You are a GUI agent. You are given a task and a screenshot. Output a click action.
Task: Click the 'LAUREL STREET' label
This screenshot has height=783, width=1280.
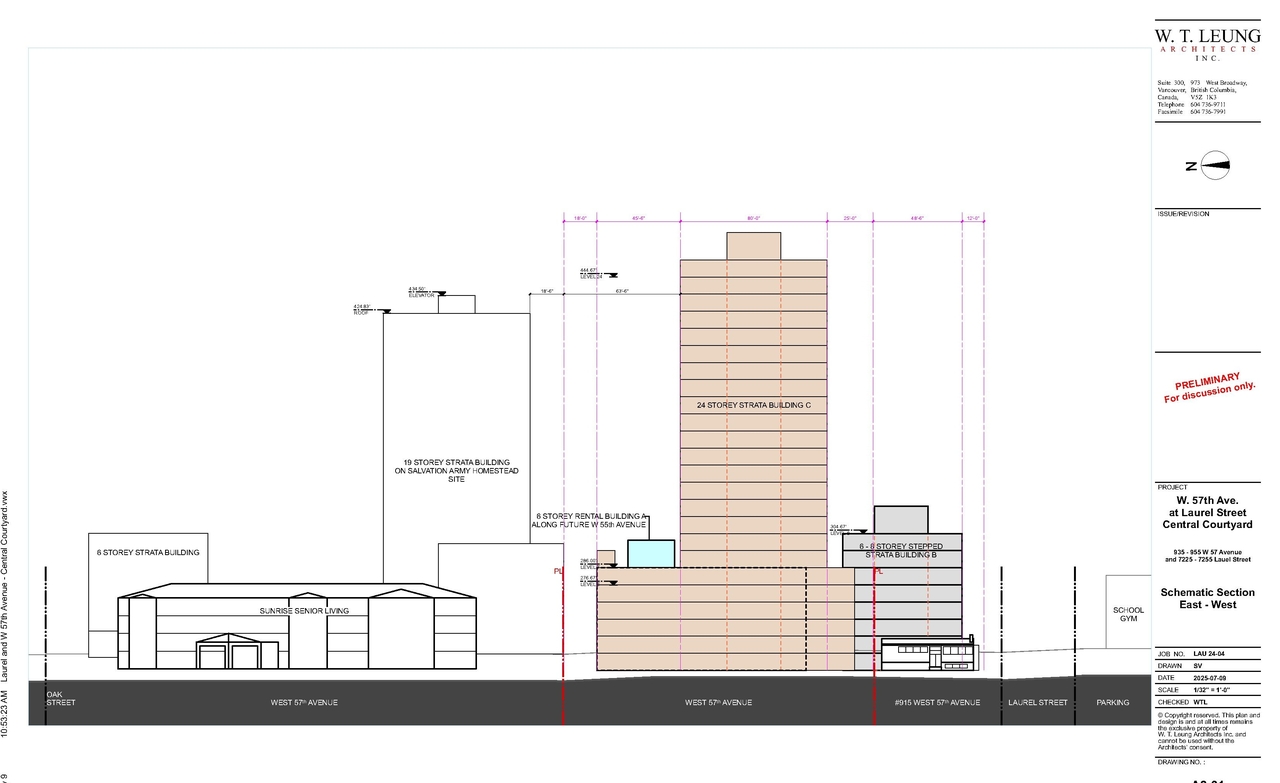[x=1038, y=703]
